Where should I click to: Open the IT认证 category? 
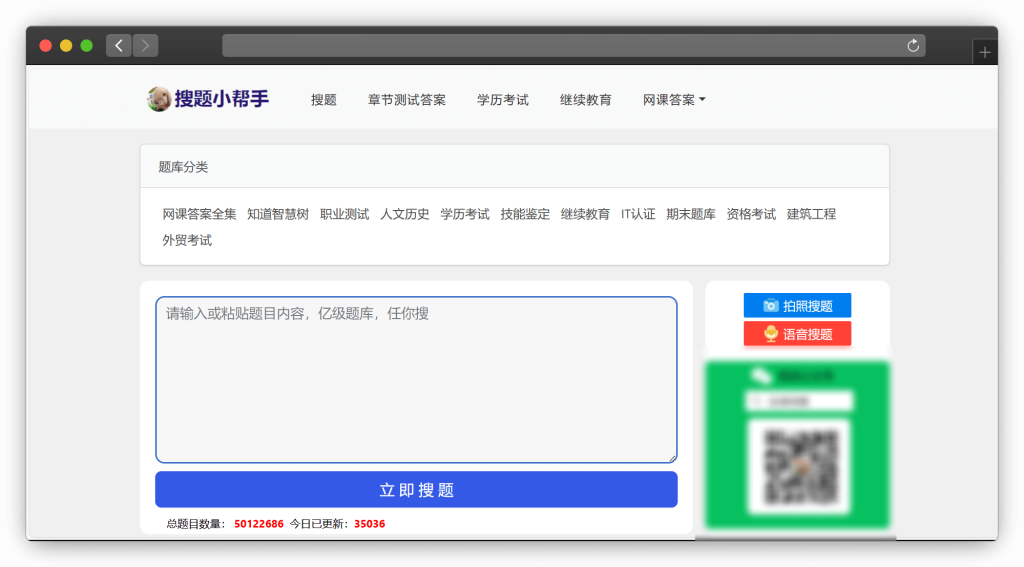click(x=638, y=214)
